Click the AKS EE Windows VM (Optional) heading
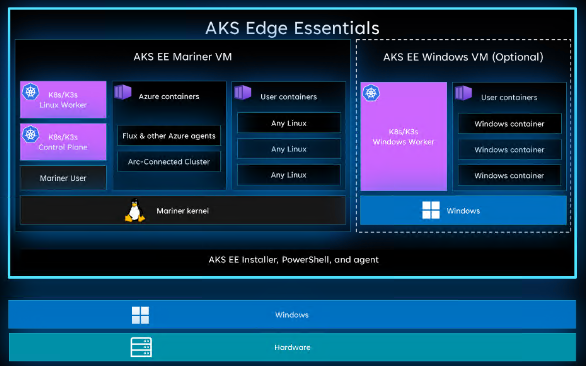 [x=463, y=57]
